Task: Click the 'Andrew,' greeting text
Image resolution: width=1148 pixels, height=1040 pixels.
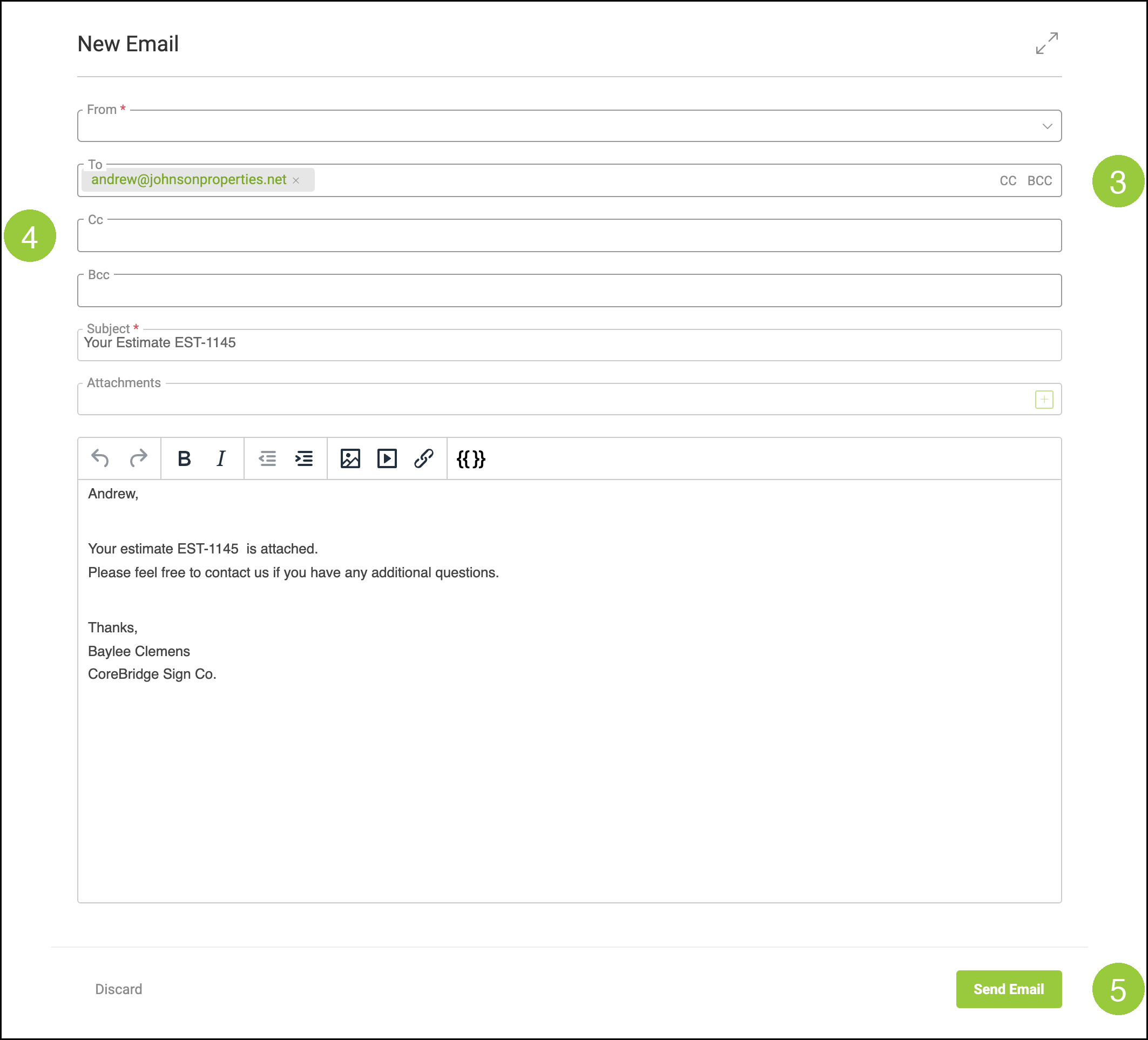Action: [113, 493]
